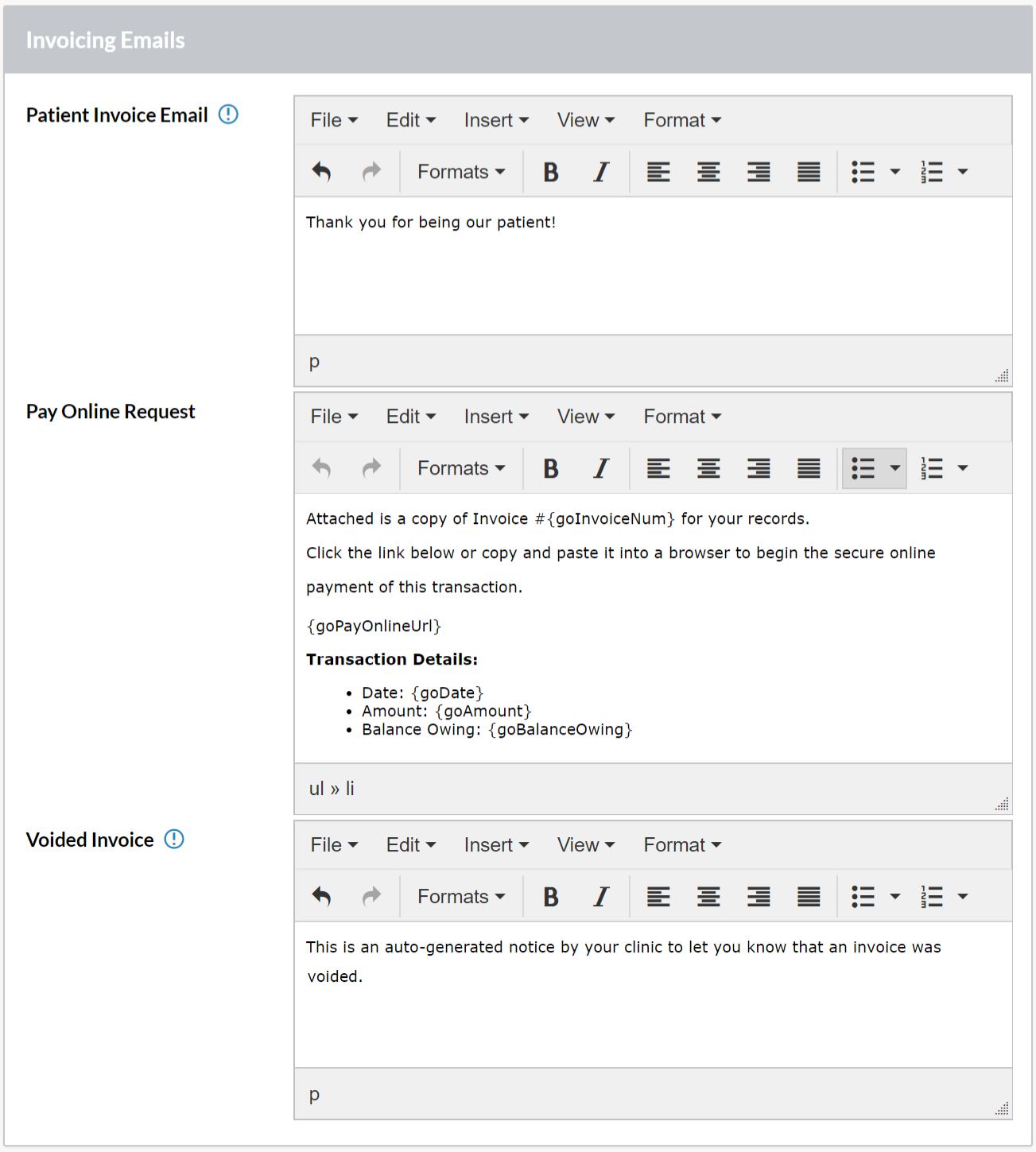
Task: Expand bullet list style arrow in Pay Online editor
Action: pyautogui.click(x=894, y=468)
